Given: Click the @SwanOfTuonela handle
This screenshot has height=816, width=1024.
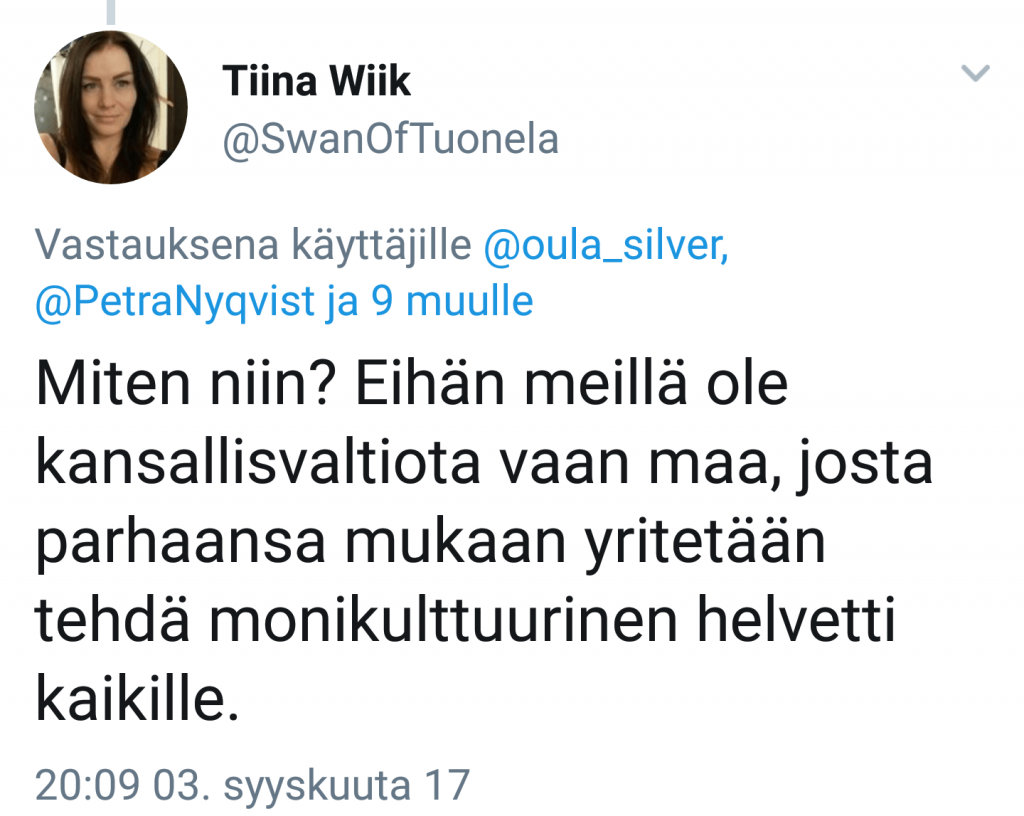Looking at the screenshot, I should (x=390, y=140).
